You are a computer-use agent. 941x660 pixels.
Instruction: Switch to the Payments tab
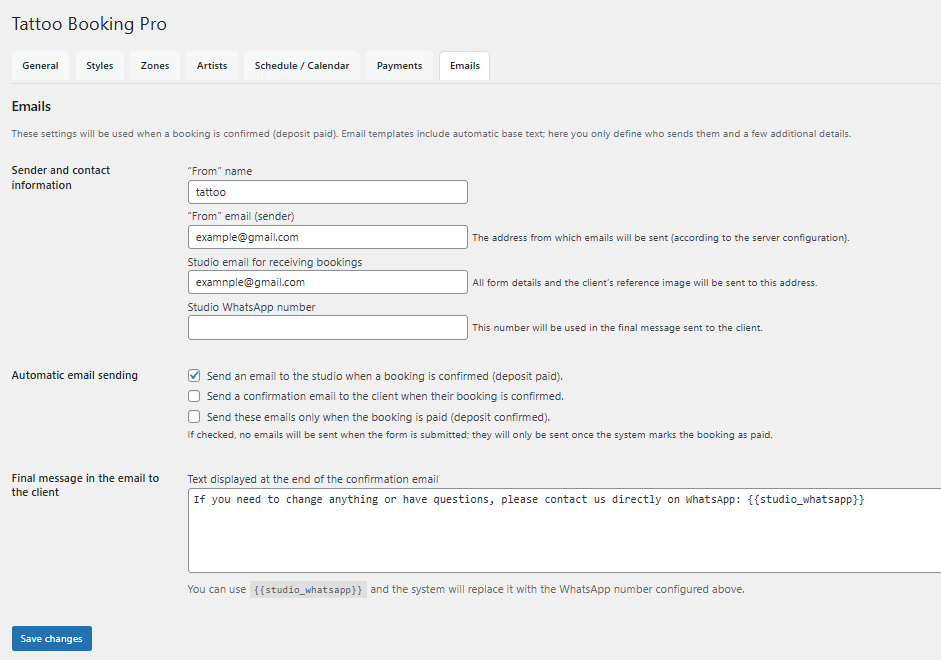(x=399, y=66)
